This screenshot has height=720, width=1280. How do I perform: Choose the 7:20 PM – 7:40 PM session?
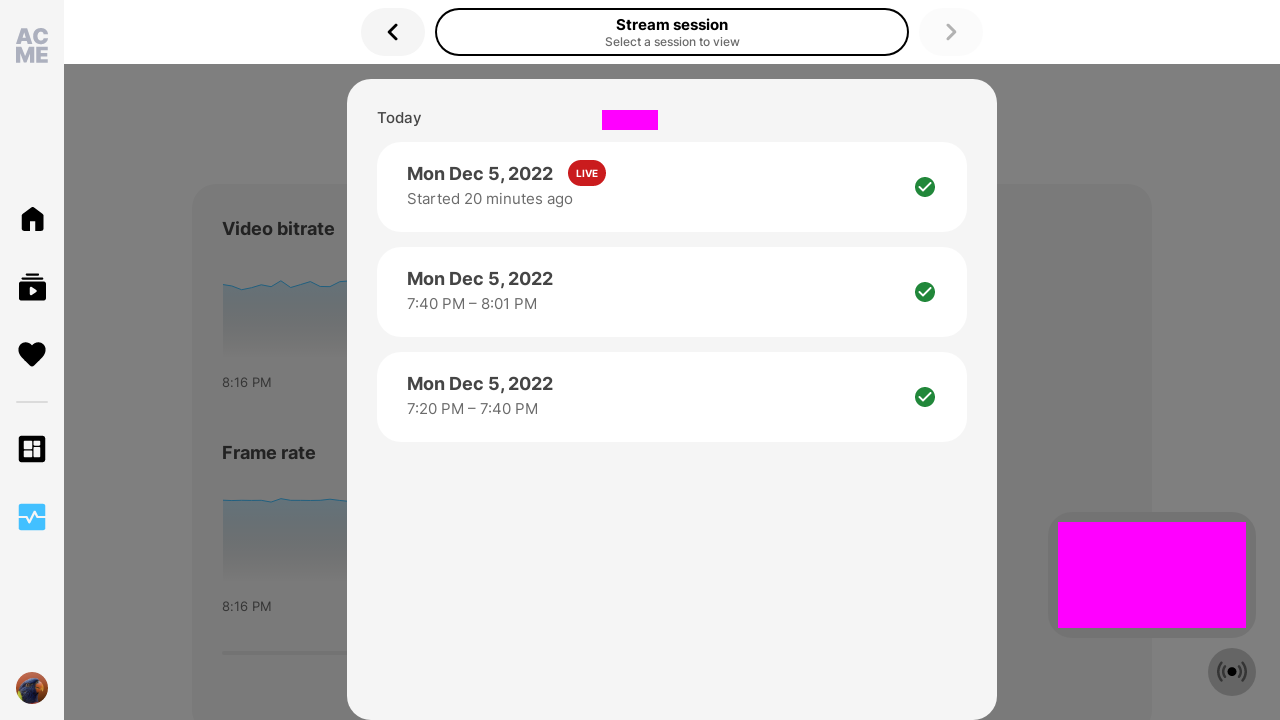click(x=672, y=397)
